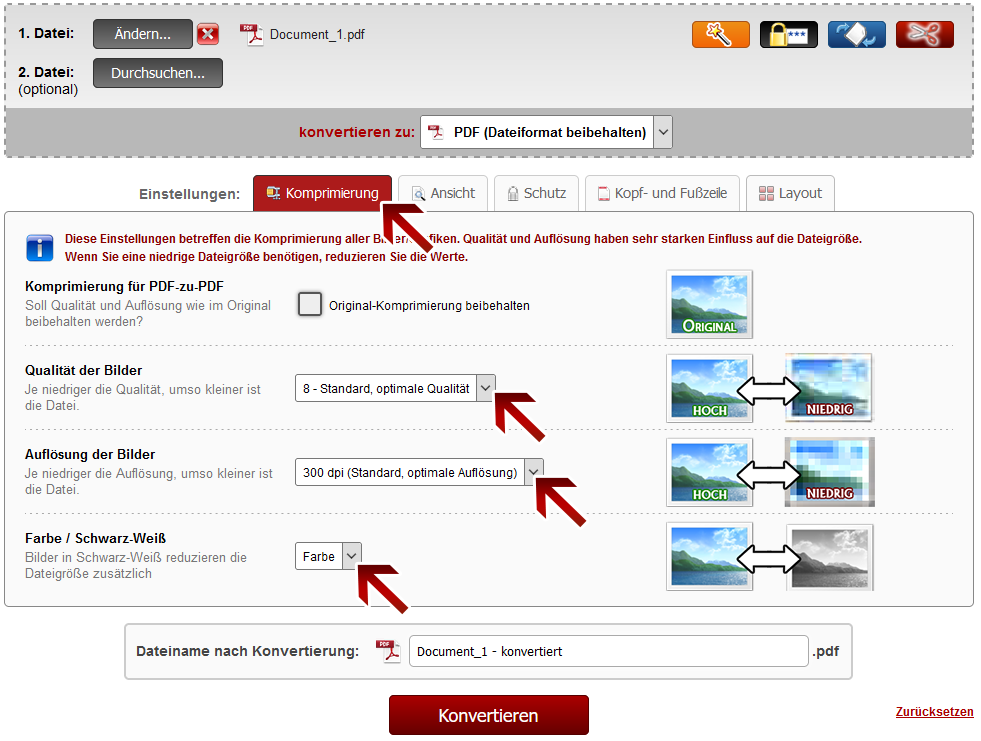Image resolution: width=981 pixels, height=741 pixels.
Task: Click the padlock password protection icon
Action: 788,34
